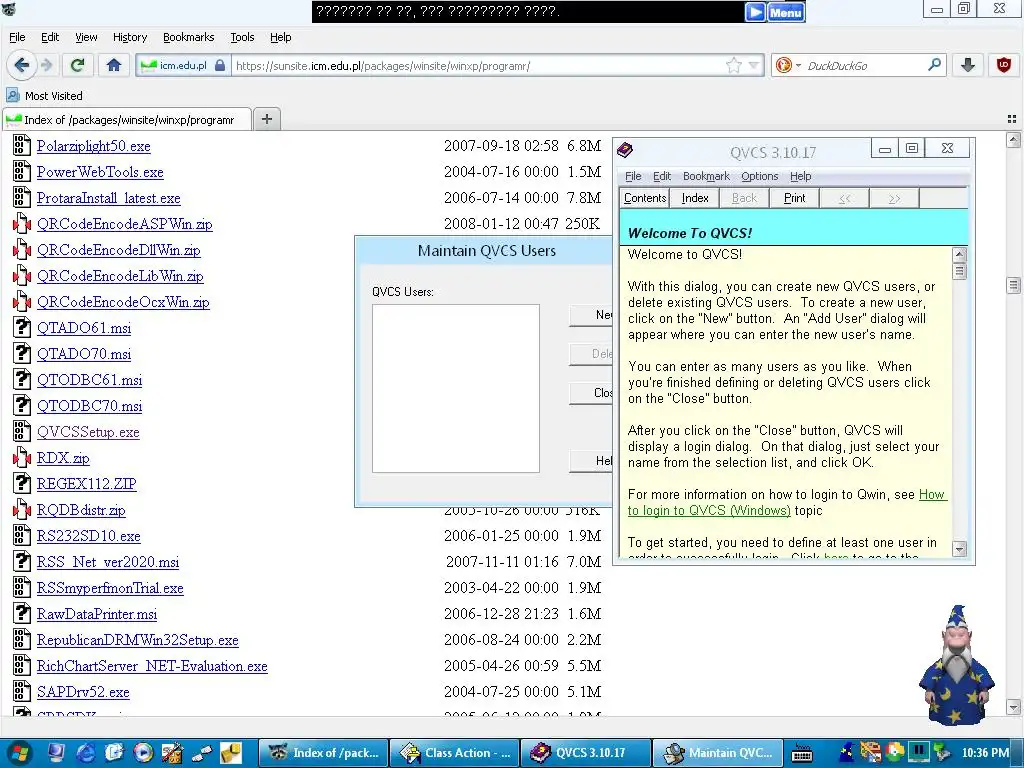The image size is (1024, 768).
Task: Open the browser Tools menu
Action: coord(242,37)
